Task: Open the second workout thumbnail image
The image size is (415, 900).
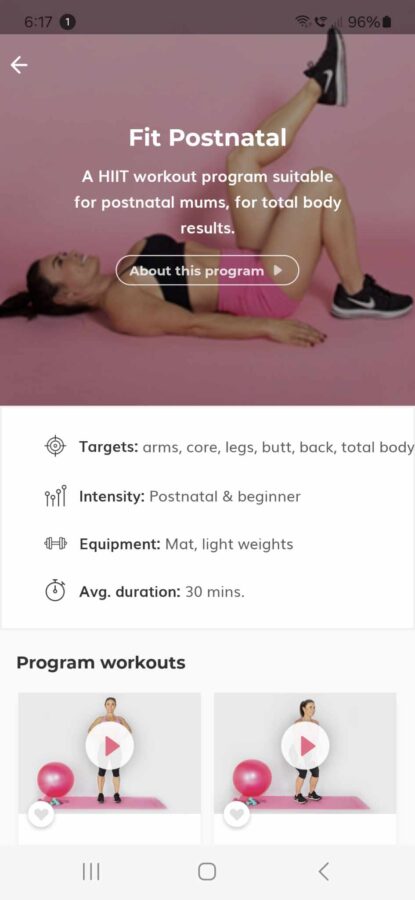Action: [x=305, y=753]
